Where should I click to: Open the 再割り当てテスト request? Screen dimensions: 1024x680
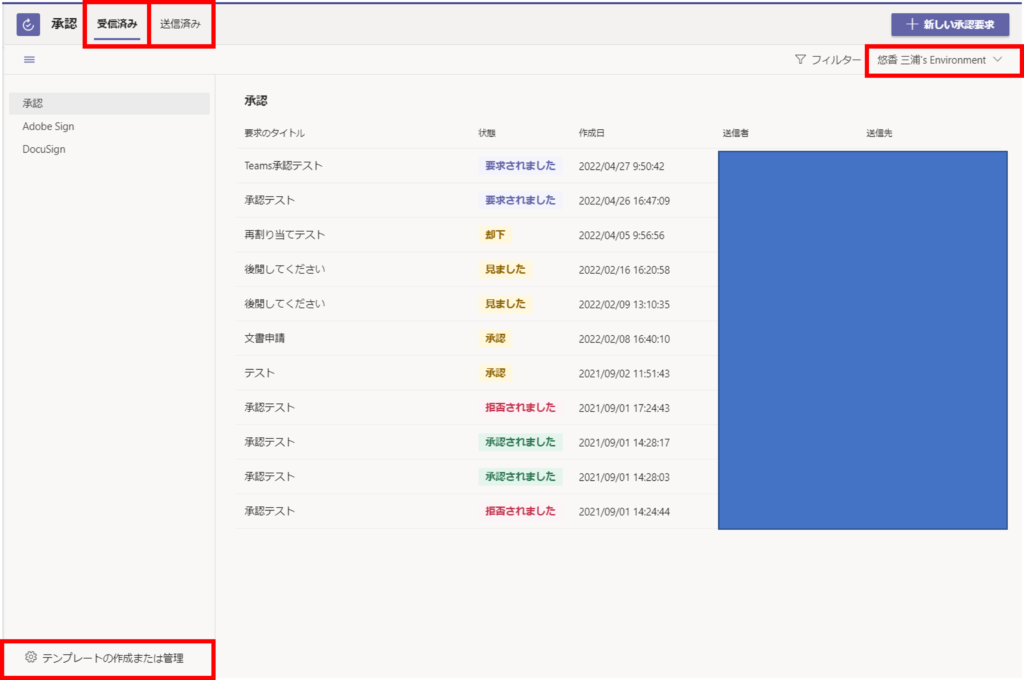tap(285, 235)
